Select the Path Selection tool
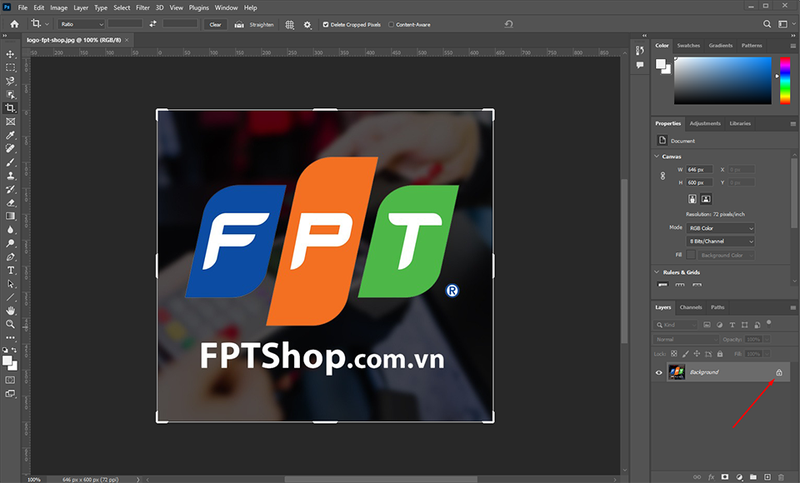This screenshot has height=483, width=800. [x=10, y=284]
